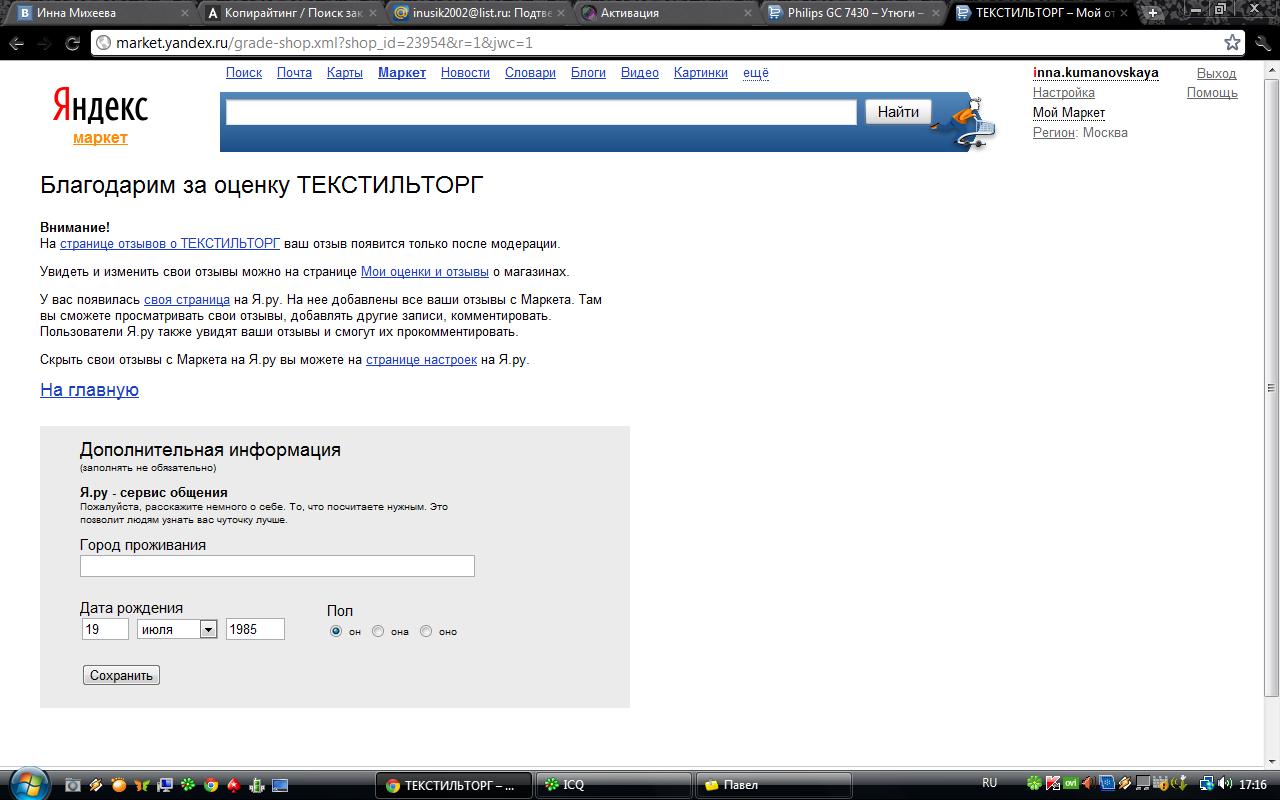This screenshot has width=1280, height=800.
Task: Click the Город проживания text field
Action: pos(277,566)
